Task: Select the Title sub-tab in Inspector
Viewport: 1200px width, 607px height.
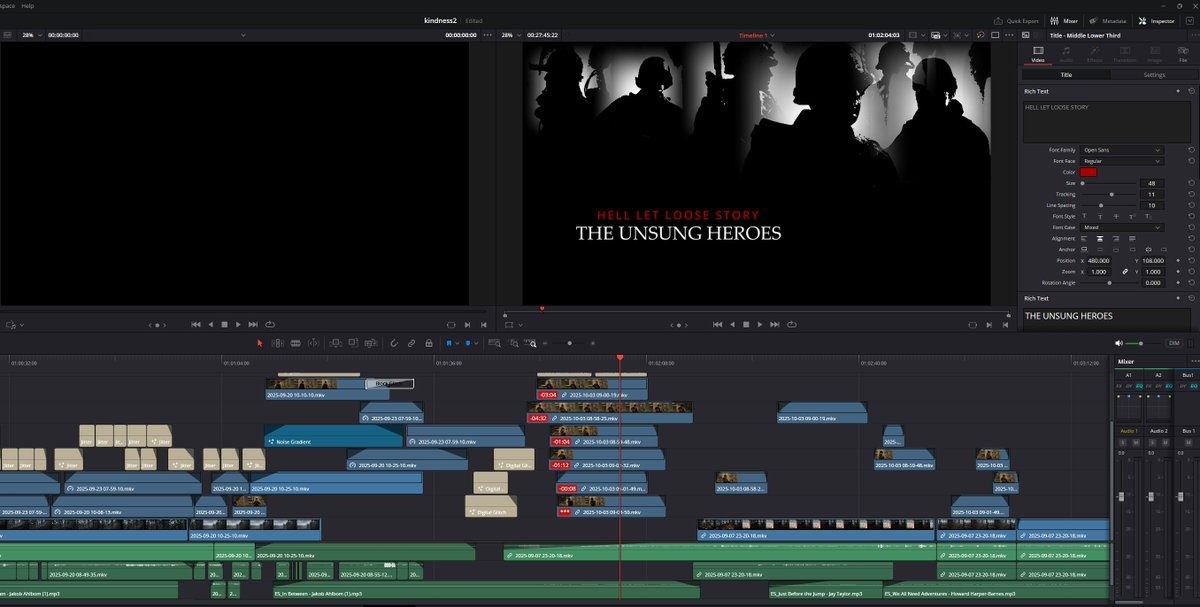Action: pos(1066,75)
